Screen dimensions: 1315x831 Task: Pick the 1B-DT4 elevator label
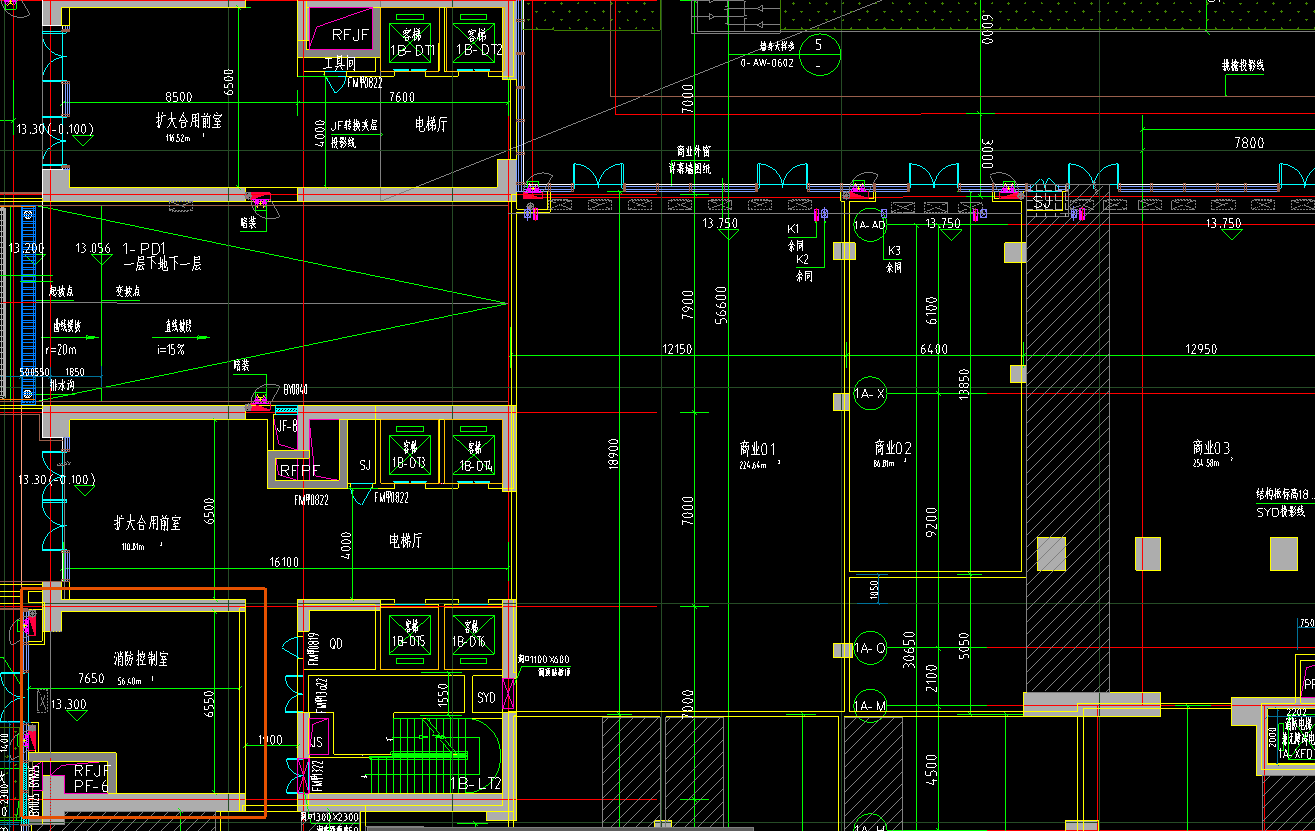click(475, 465)
